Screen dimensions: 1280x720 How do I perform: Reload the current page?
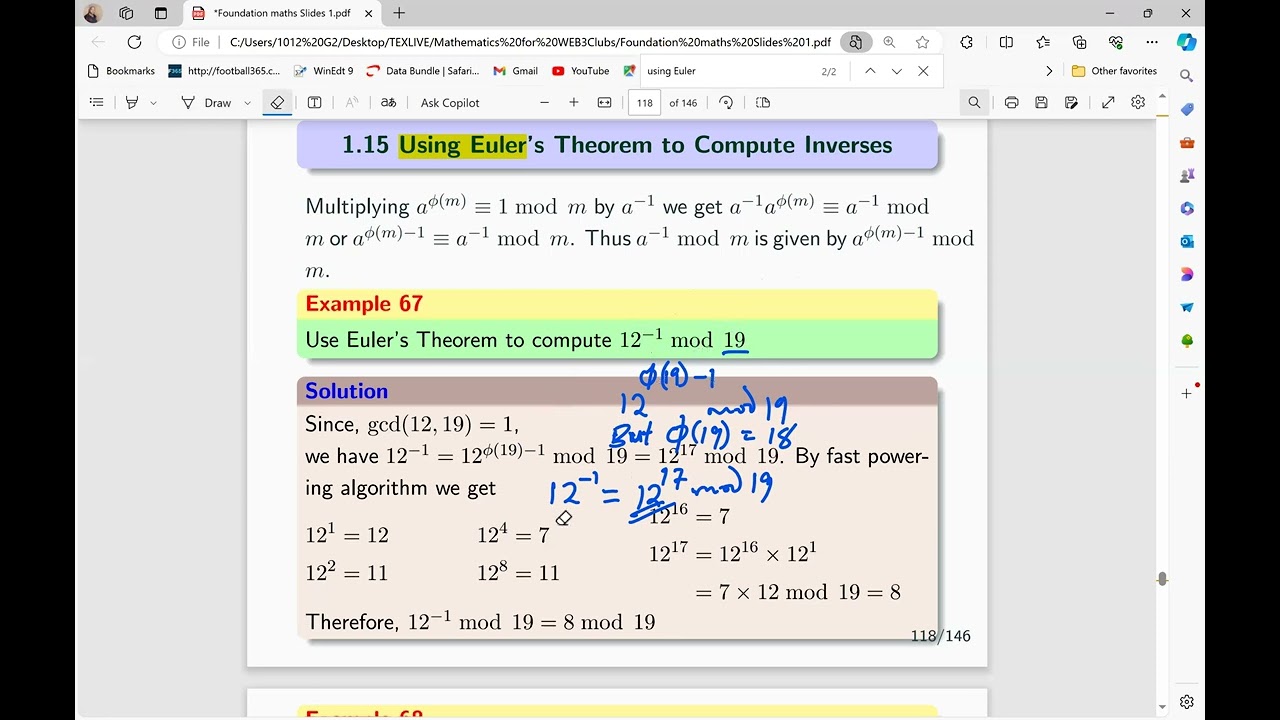(134, 42)
